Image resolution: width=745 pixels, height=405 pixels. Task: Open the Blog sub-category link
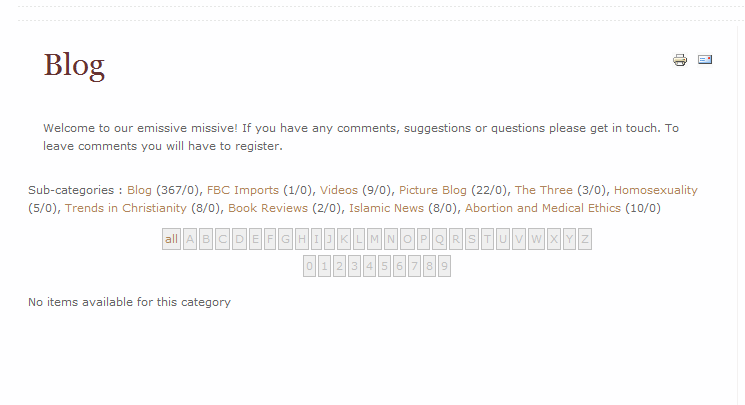(x=140, y=190)
